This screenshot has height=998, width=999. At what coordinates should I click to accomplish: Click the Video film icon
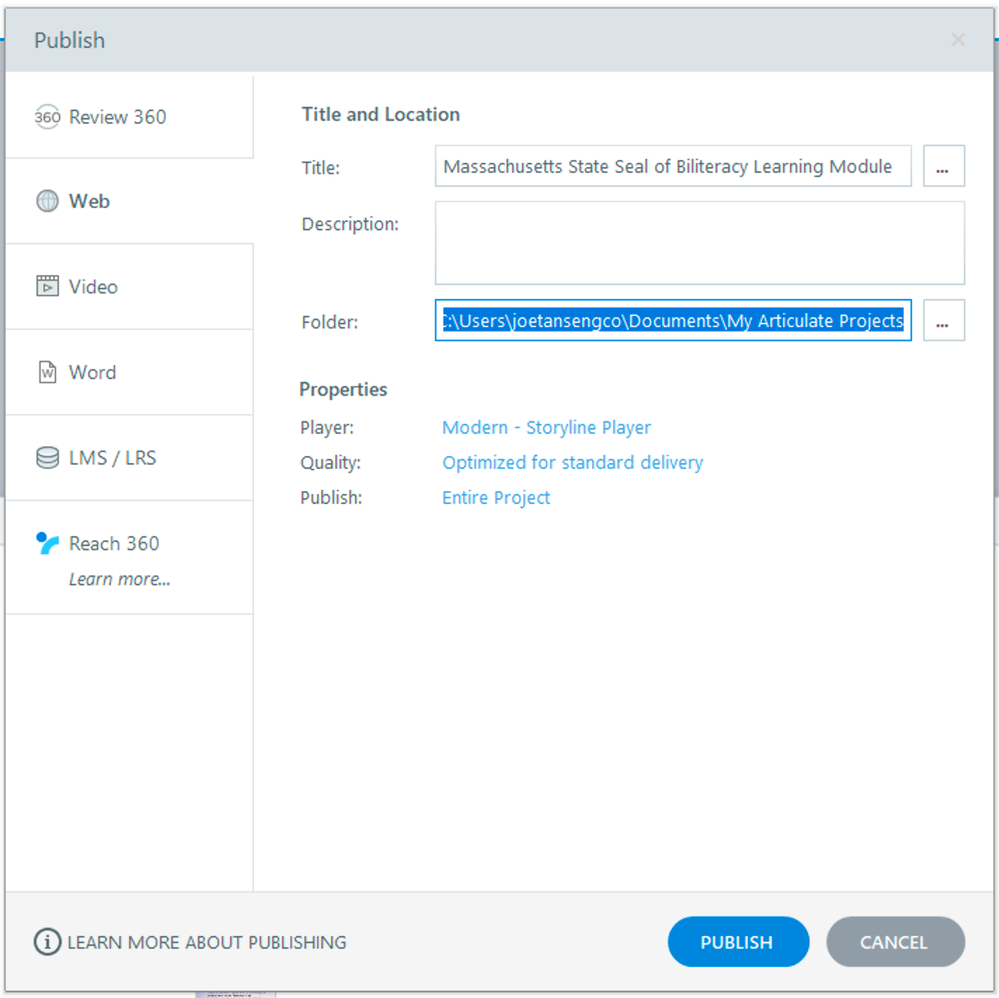click(47, 287)
